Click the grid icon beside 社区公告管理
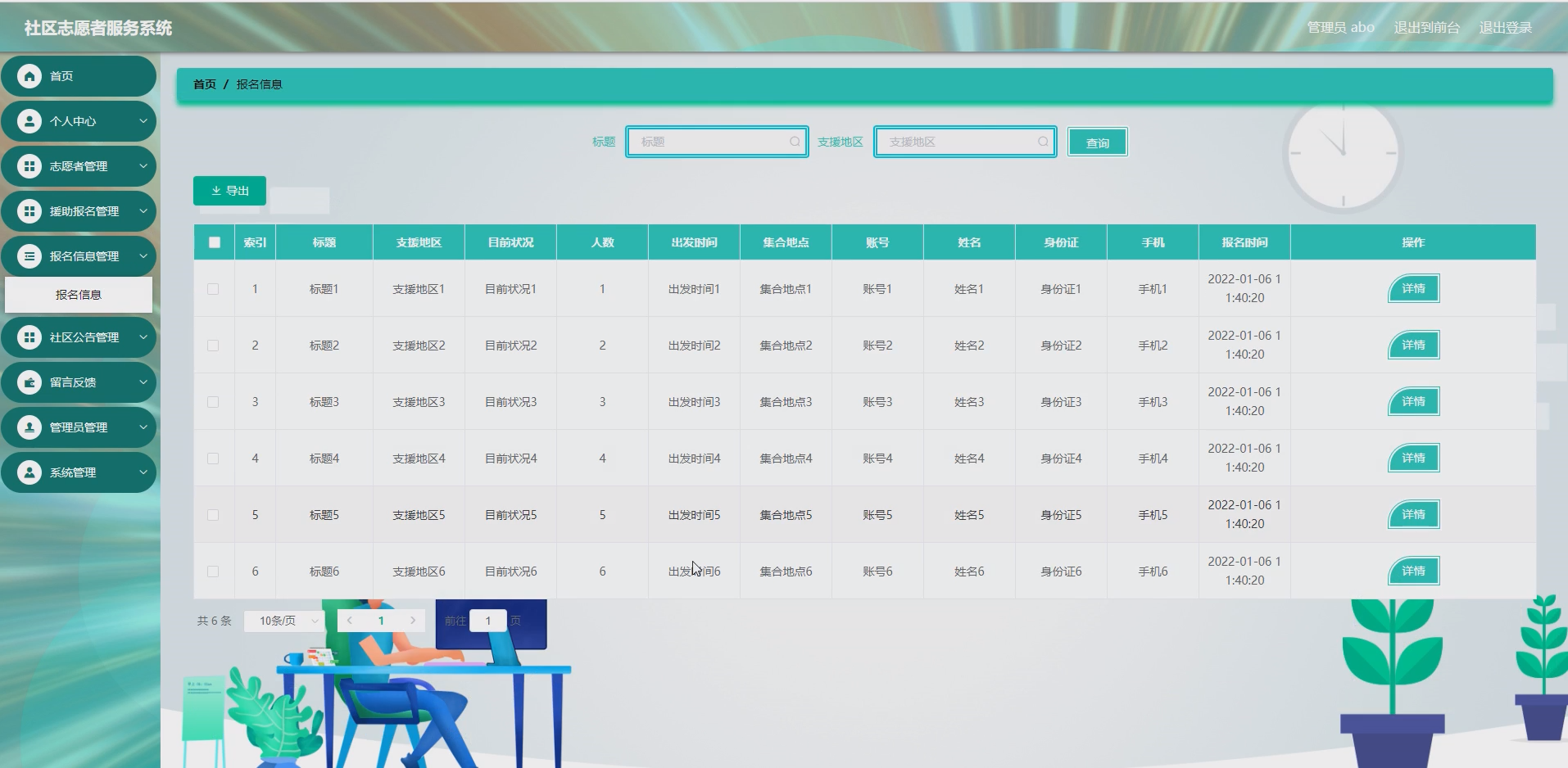The image size is (1568, 768). coord(29,337)
